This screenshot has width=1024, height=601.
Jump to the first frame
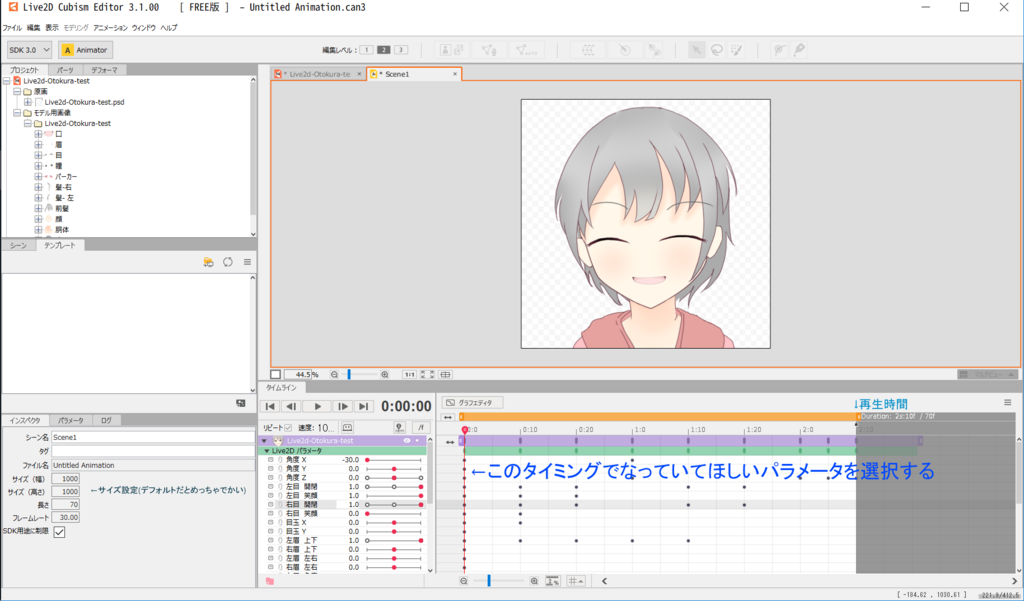(x=270, y=406)
